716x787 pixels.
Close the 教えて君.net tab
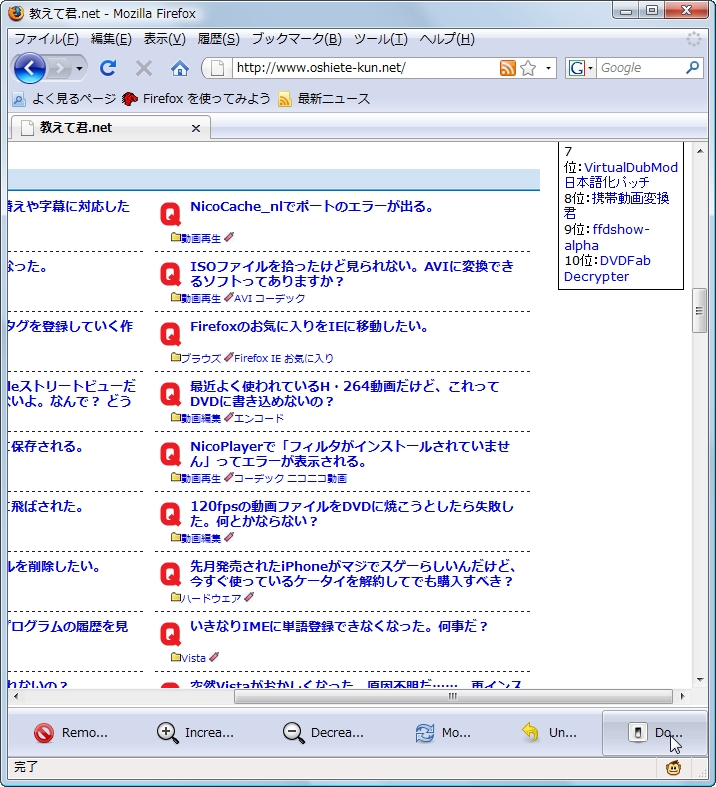[196, 128]
